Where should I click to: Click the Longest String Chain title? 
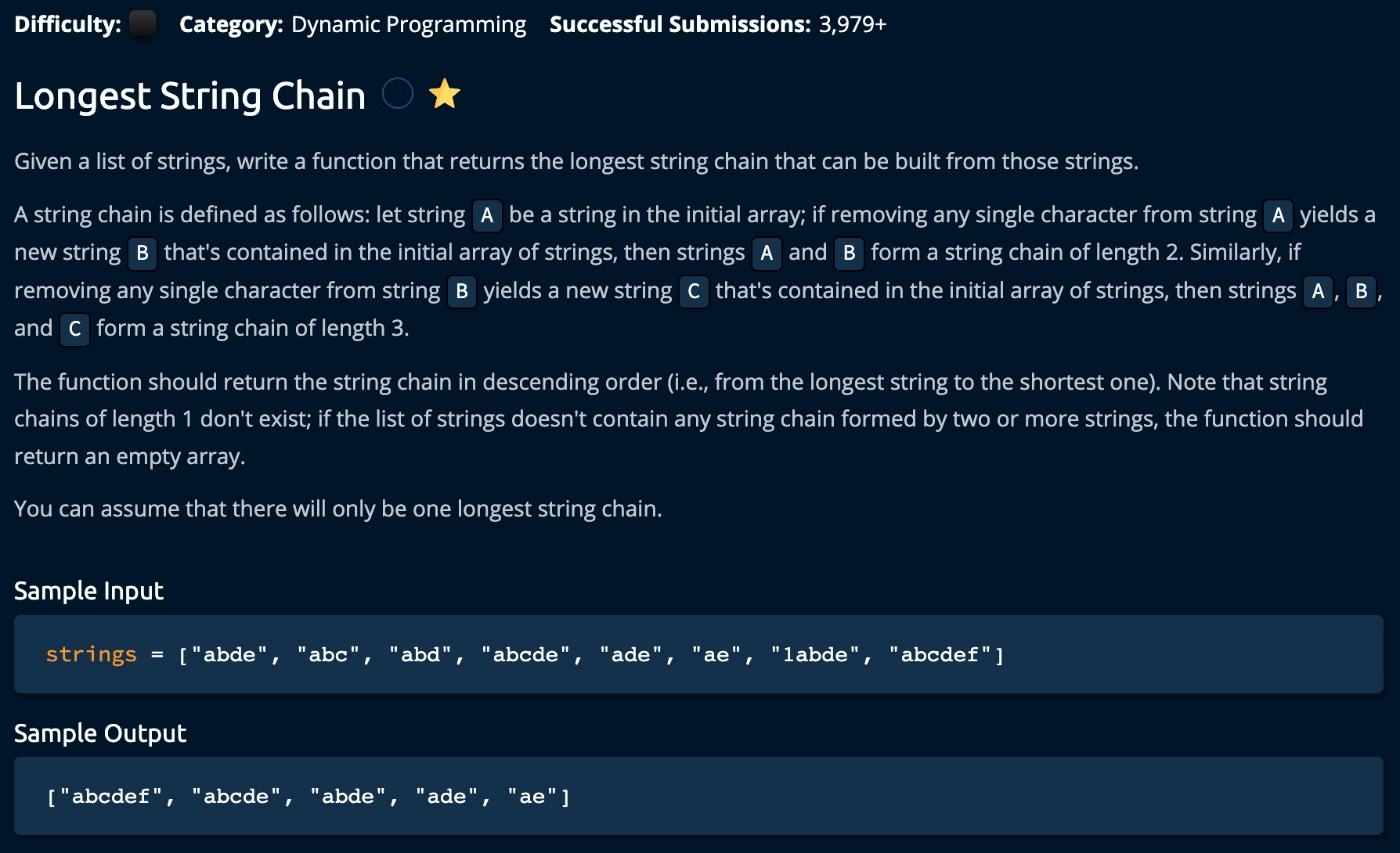189,96
